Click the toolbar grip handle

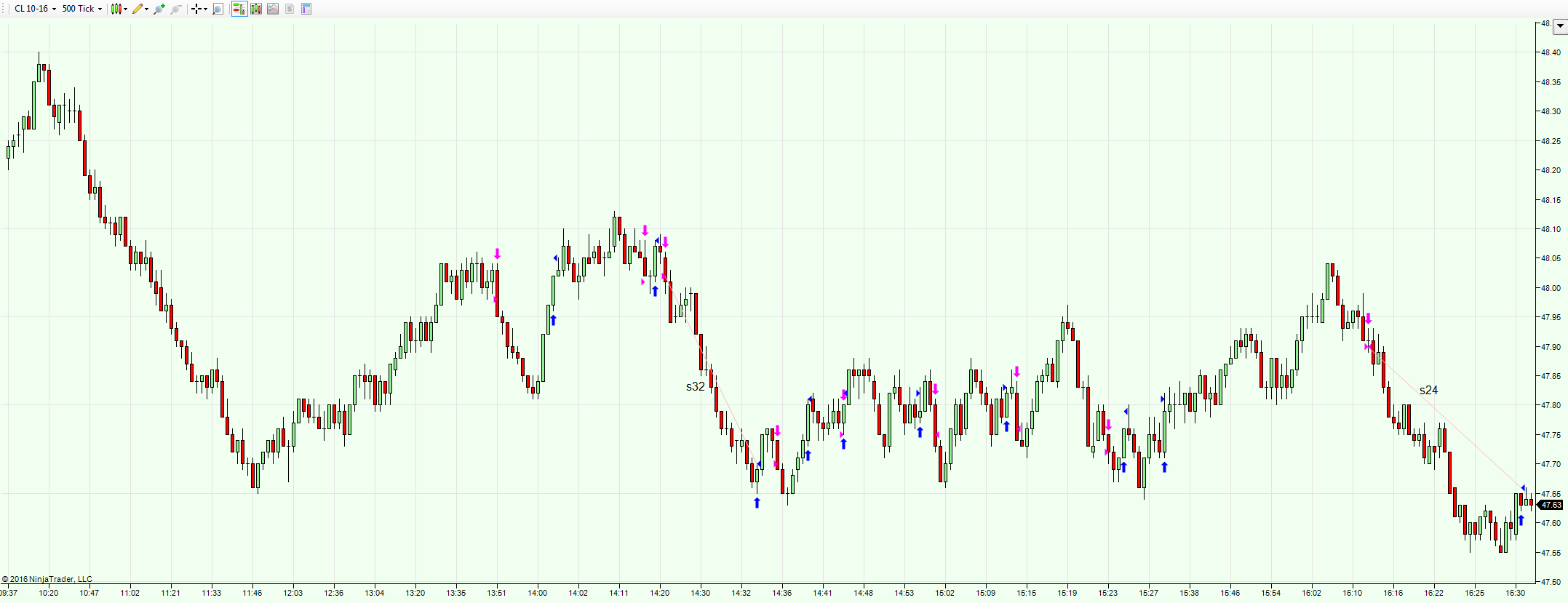[4, 9]
